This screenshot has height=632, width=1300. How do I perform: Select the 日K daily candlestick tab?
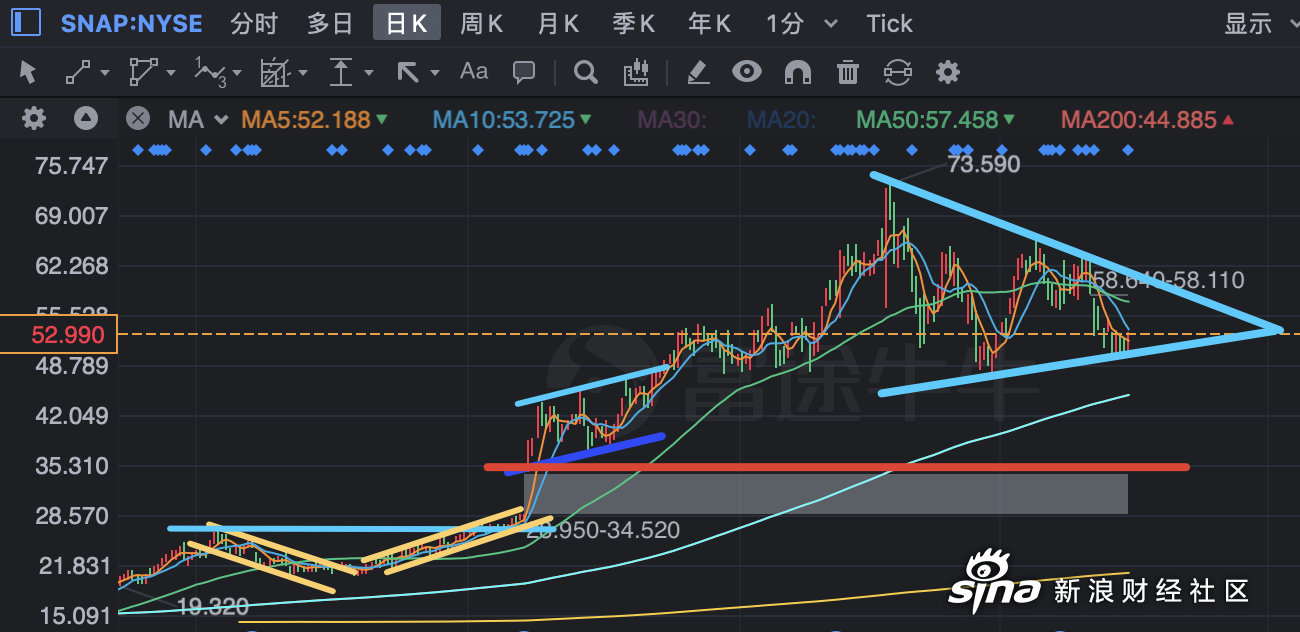(407, 23)
